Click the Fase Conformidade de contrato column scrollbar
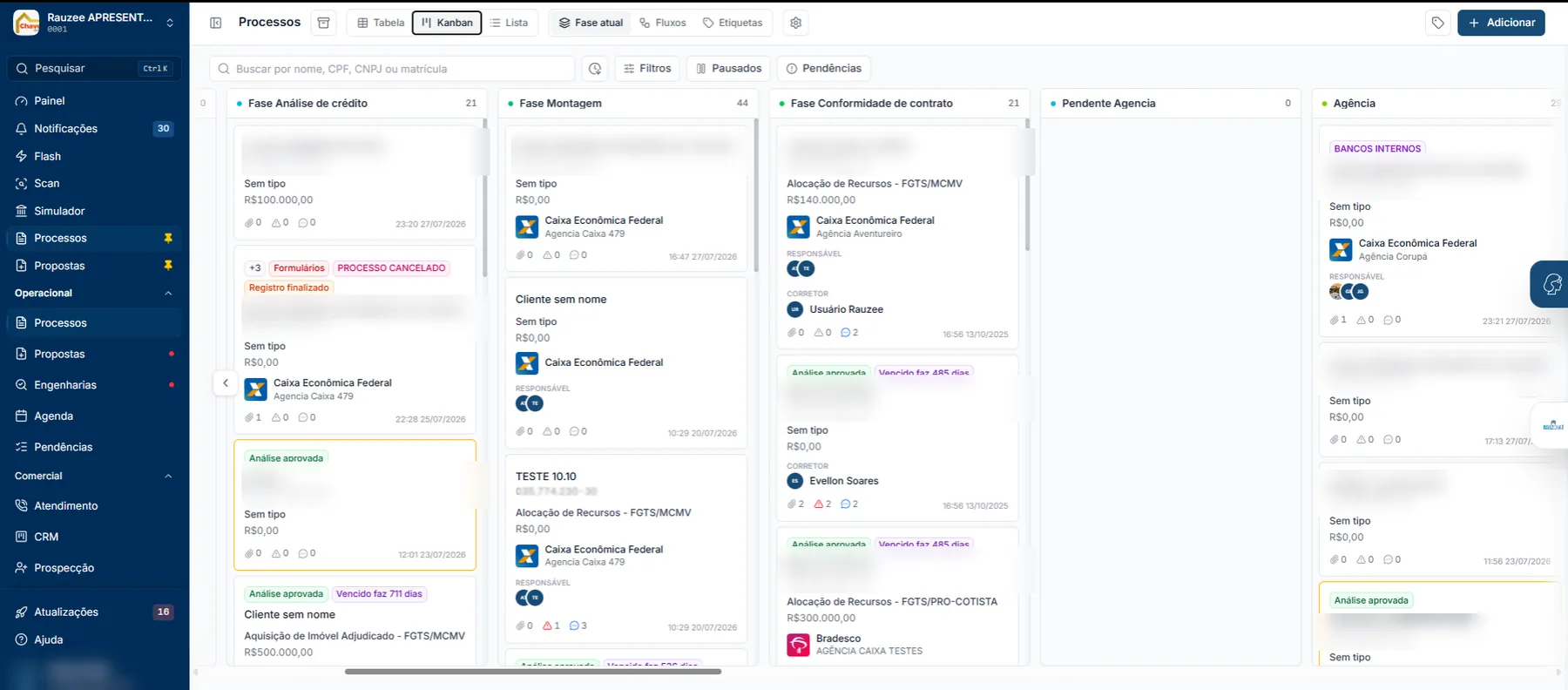Screen dimensions: 1568x690 click(x=1027, y=185)
